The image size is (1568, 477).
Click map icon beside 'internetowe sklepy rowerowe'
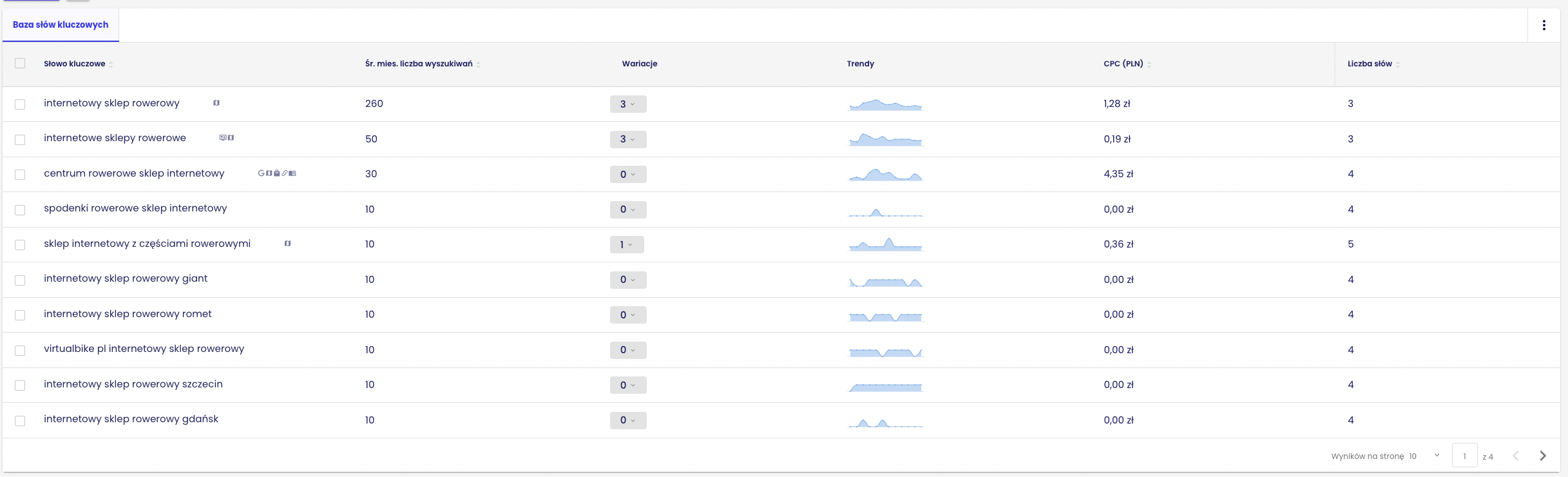231,138
